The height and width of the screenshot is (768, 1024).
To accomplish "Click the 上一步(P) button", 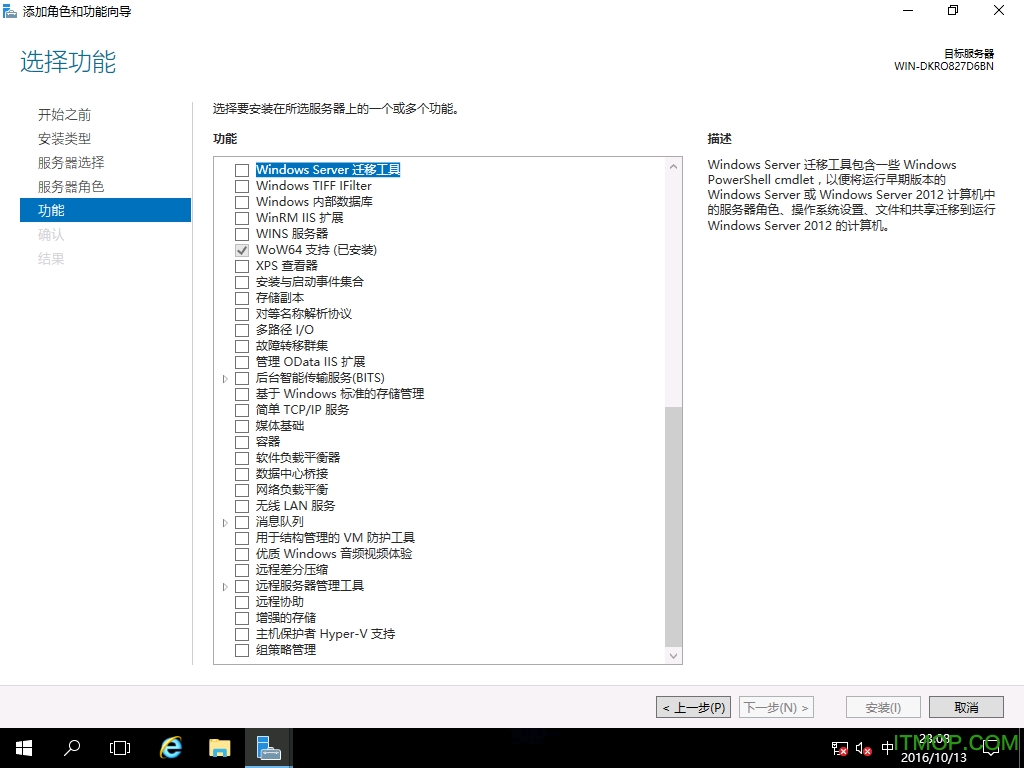I will (x=693, y=707).
